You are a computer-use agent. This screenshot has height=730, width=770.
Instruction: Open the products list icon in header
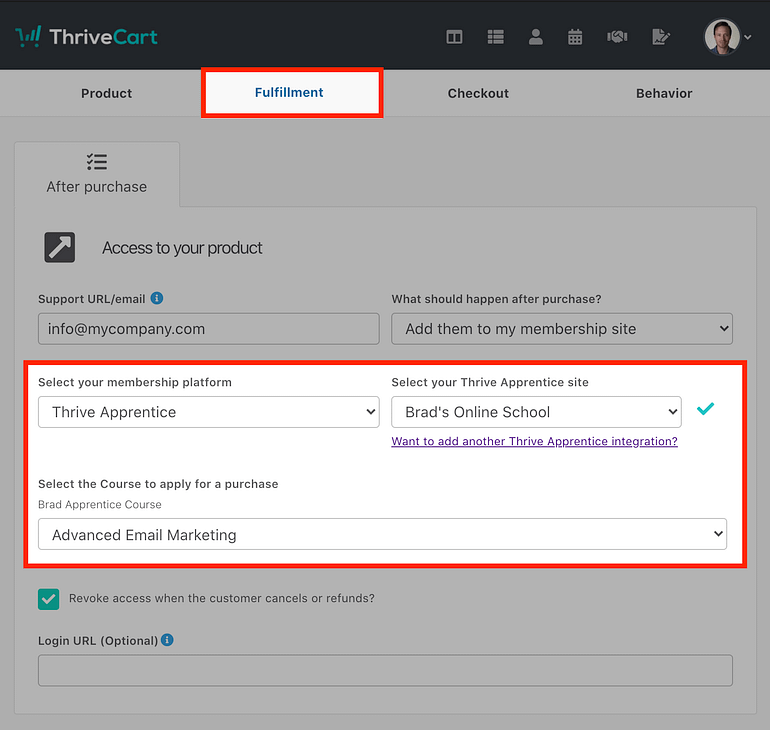pos(495,37)
